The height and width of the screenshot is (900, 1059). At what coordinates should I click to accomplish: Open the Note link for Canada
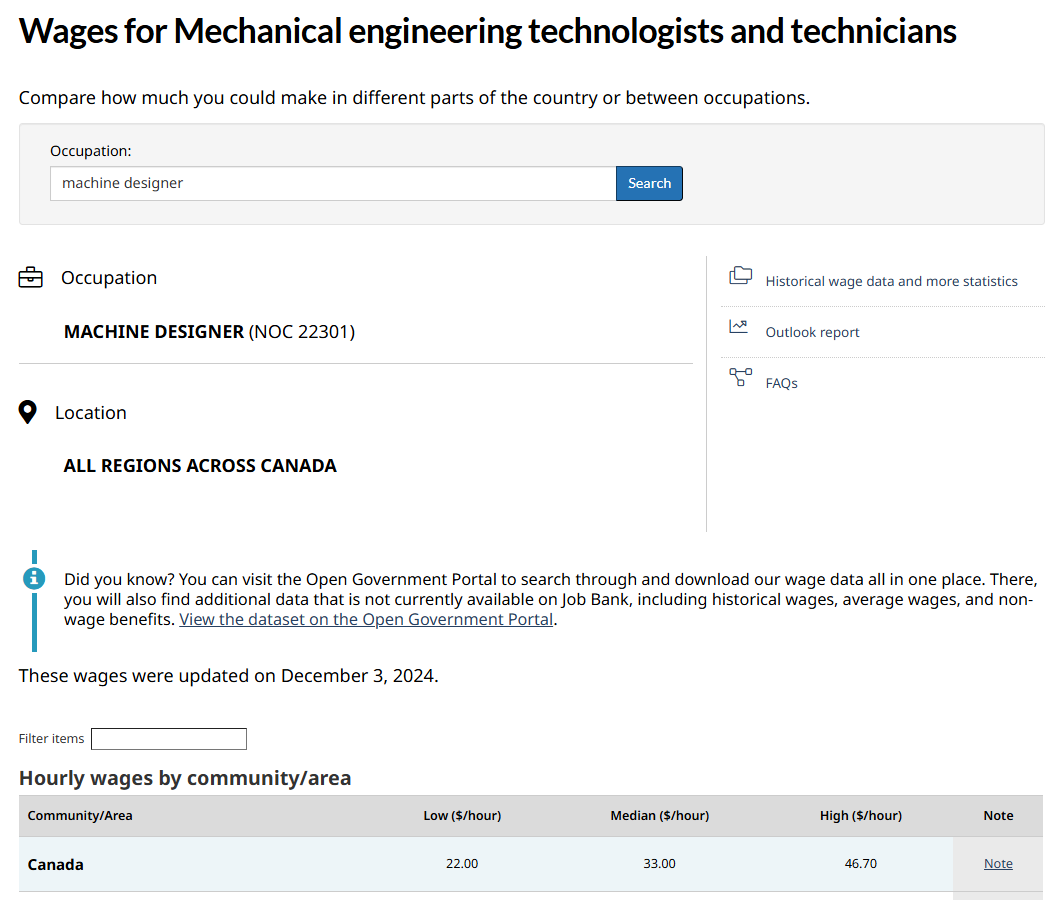pos(998,864)
